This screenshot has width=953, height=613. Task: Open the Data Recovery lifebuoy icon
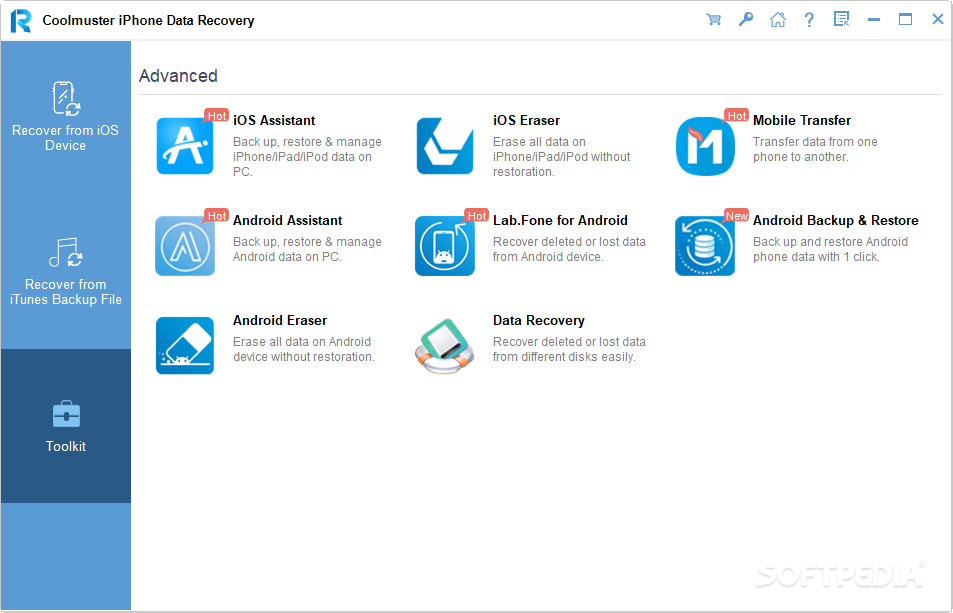(444, 346)
